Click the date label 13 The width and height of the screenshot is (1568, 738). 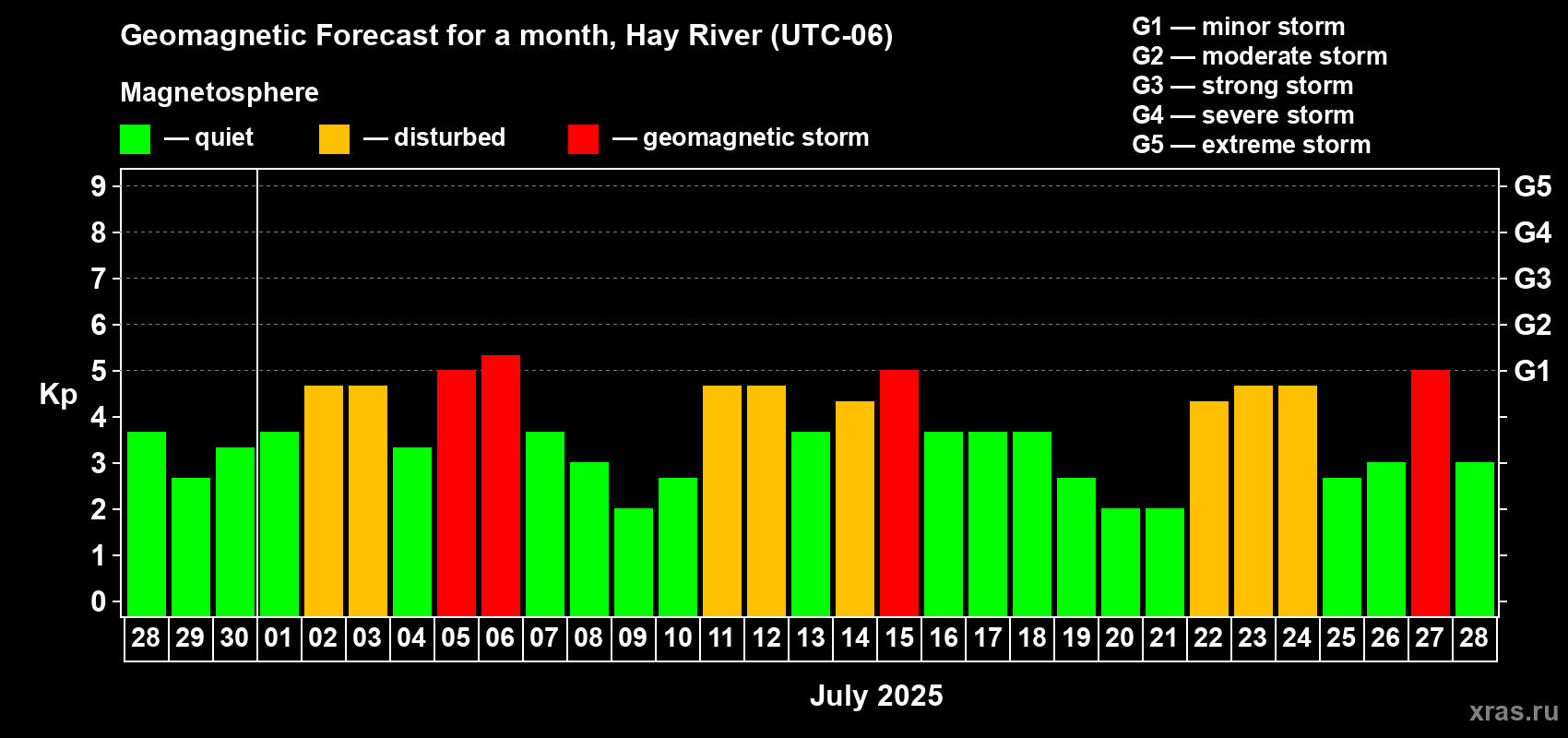tap(810, 638)
